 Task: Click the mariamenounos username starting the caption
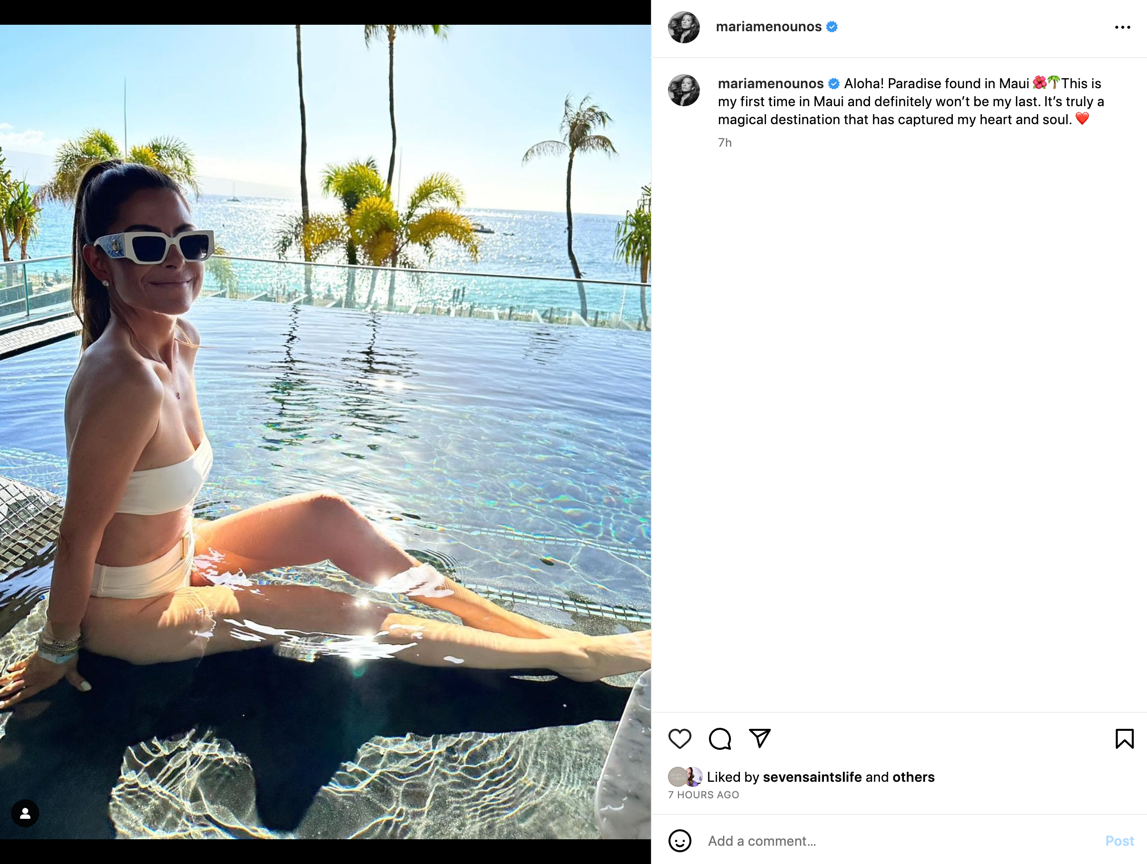770,84
